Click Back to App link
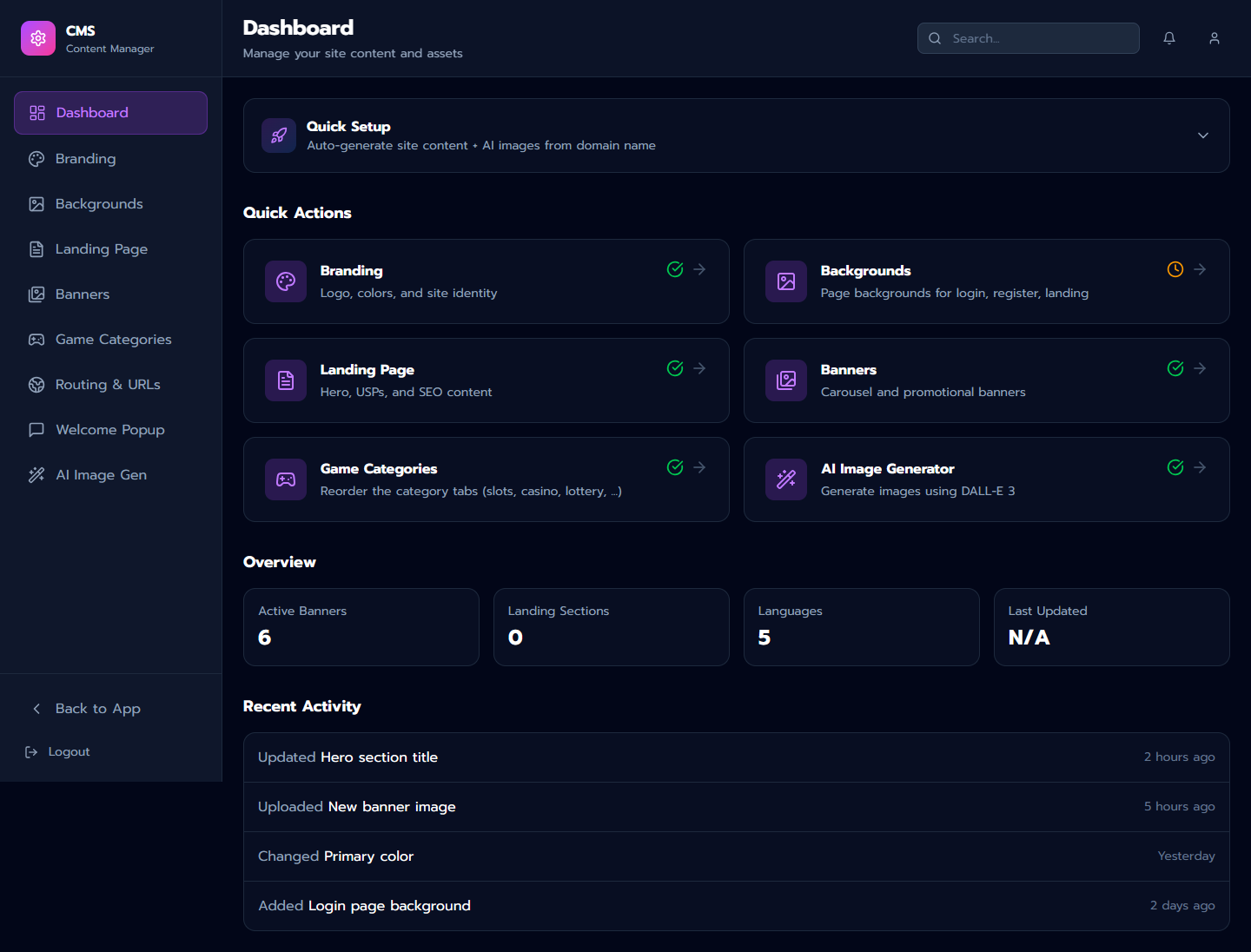This screenshot has width=1251, height=952. point(110,709)
